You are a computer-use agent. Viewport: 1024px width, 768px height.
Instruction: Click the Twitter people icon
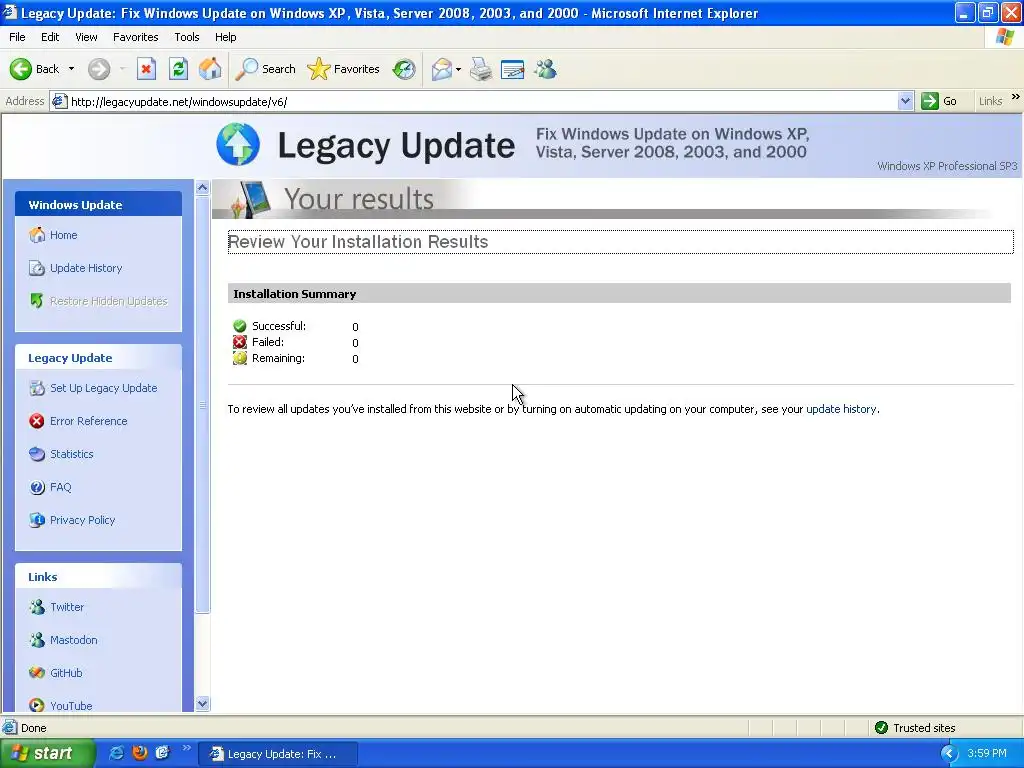coord(37,607)
